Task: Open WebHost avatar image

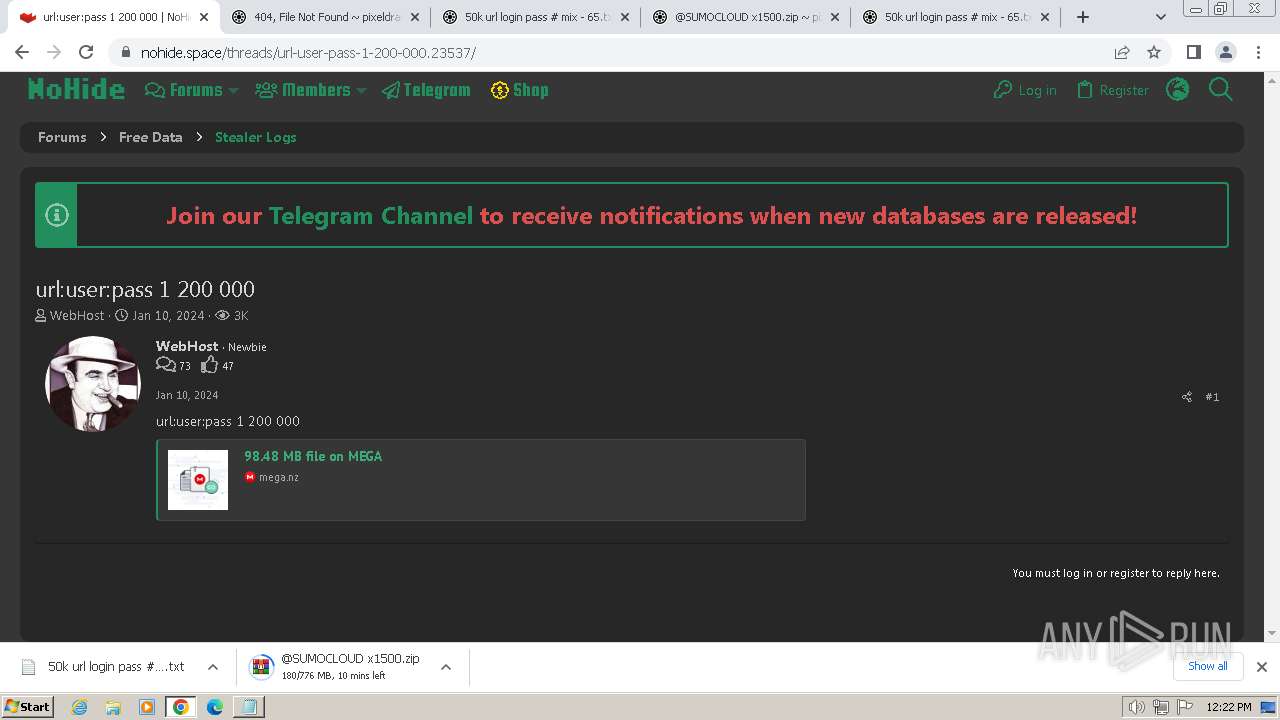Action: (x=93, y=384)
